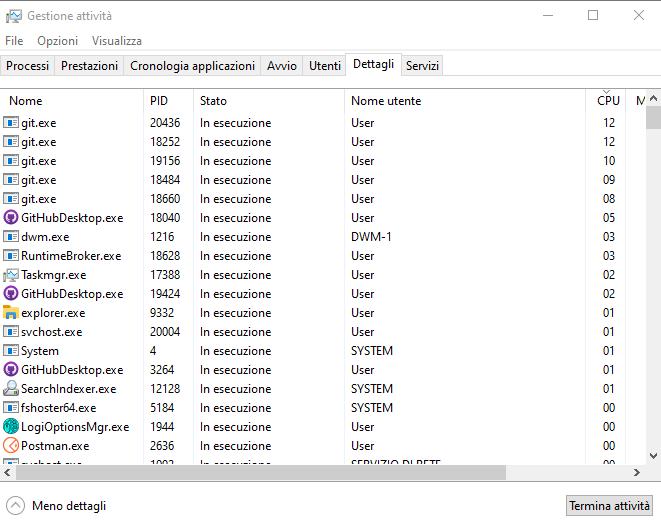
Task: Open the File menu
Action: (14, 41)
